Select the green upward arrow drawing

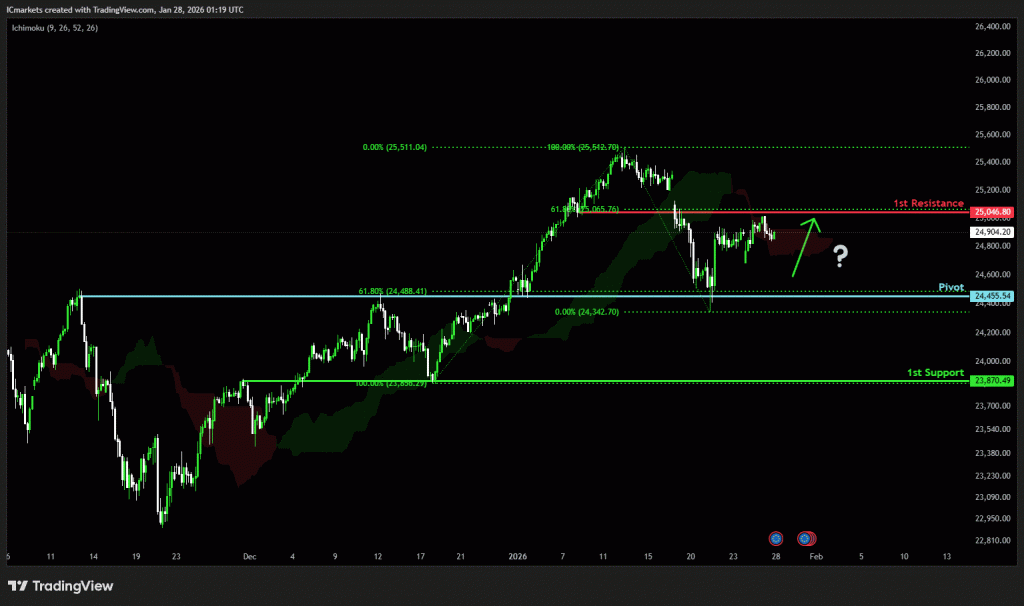coord(805,245)
